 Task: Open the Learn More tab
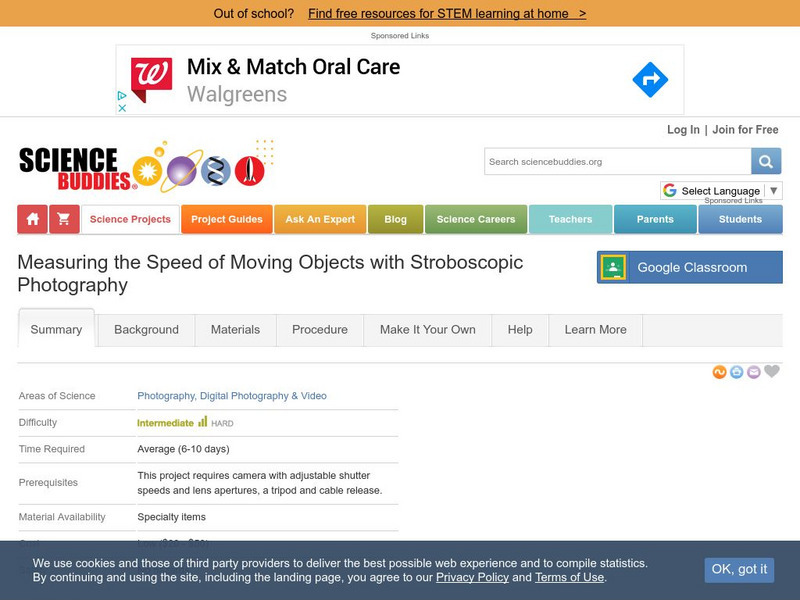click(x=595, y=330)
